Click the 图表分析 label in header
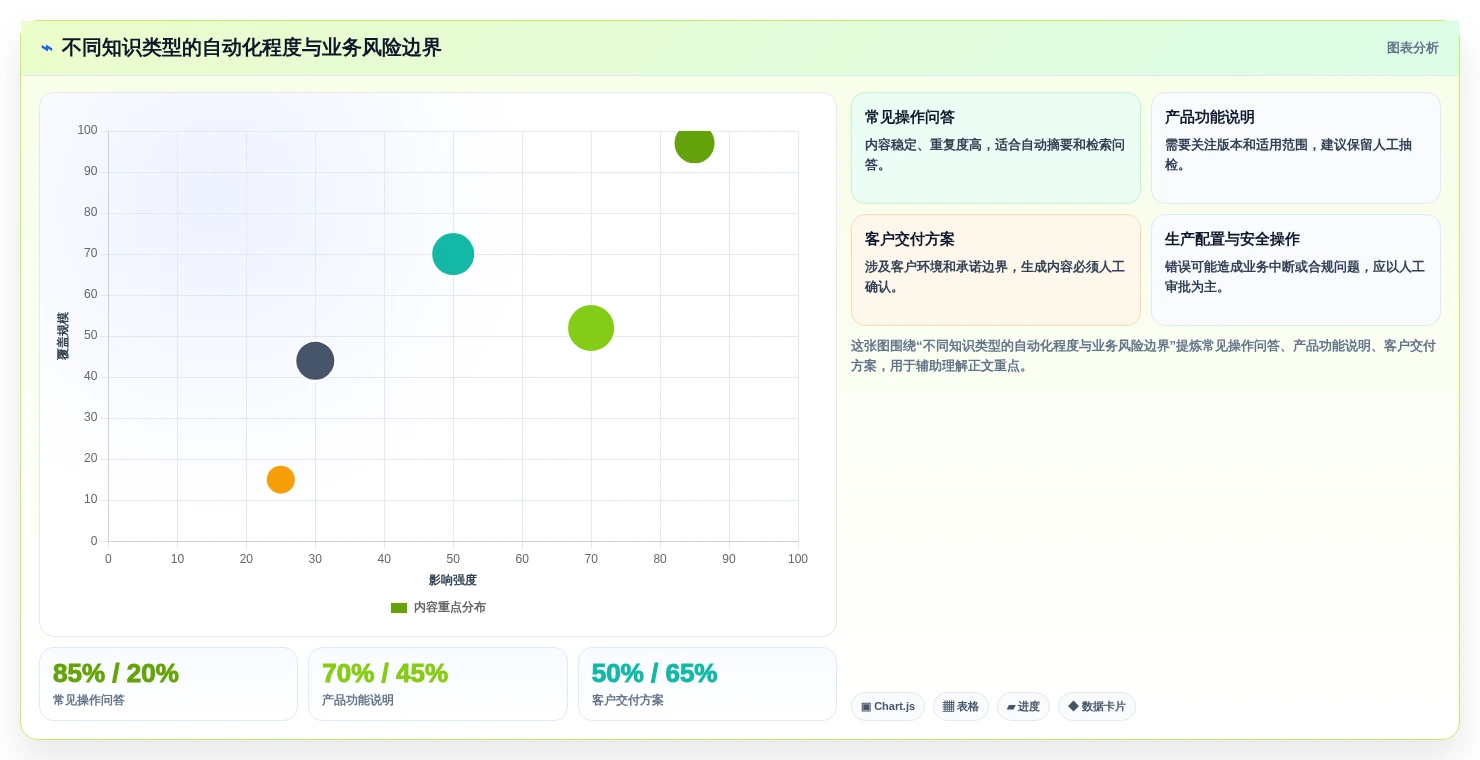The image size is (1480, 760). 1412,48
